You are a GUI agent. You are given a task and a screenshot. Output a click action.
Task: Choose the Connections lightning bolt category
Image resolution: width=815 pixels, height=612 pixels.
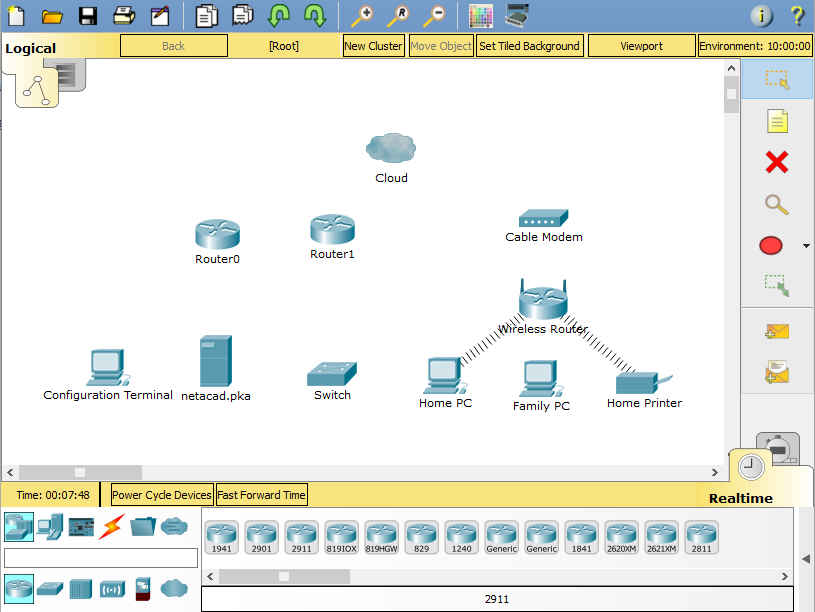click(112, 527)
